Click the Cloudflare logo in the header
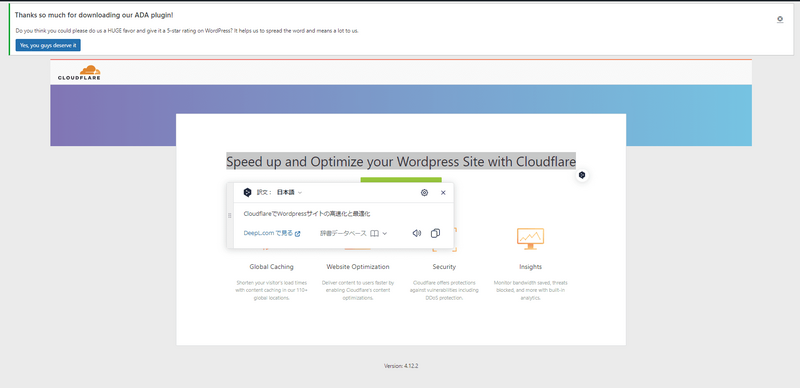800x388 pixels. [x=79, y=72]
